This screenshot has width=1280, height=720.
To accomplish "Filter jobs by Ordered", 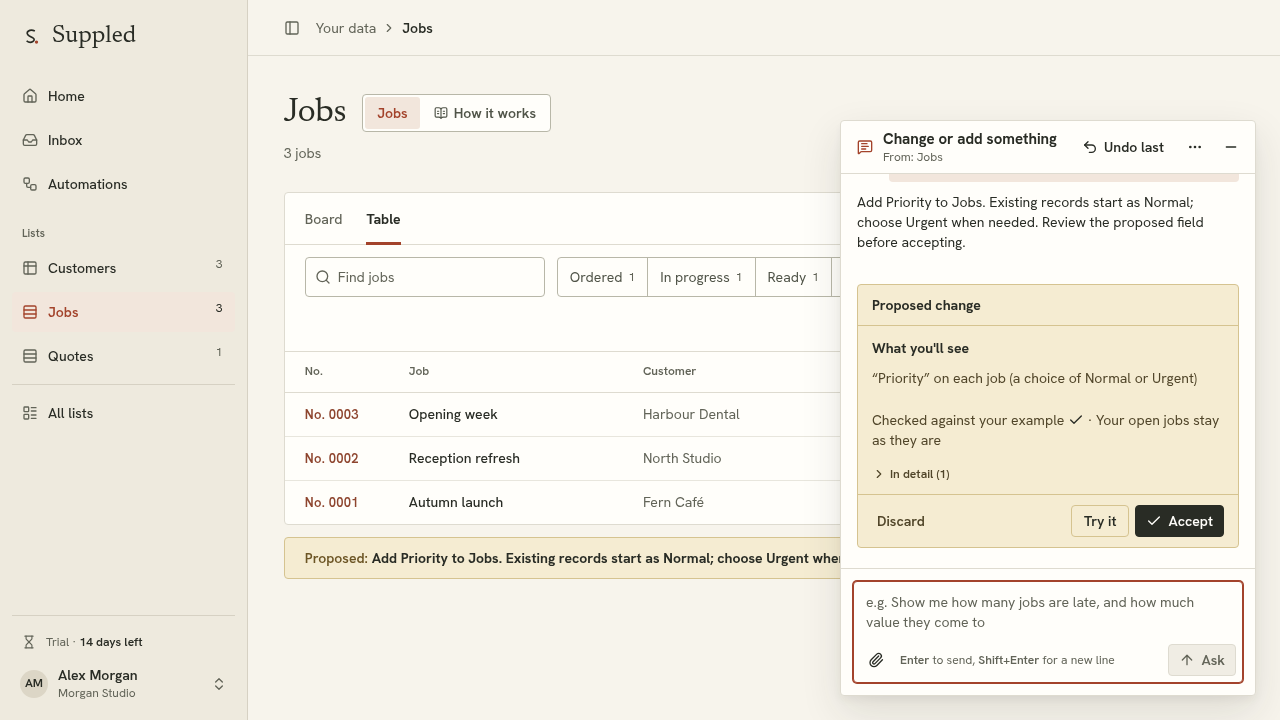I will click(602, 277).
